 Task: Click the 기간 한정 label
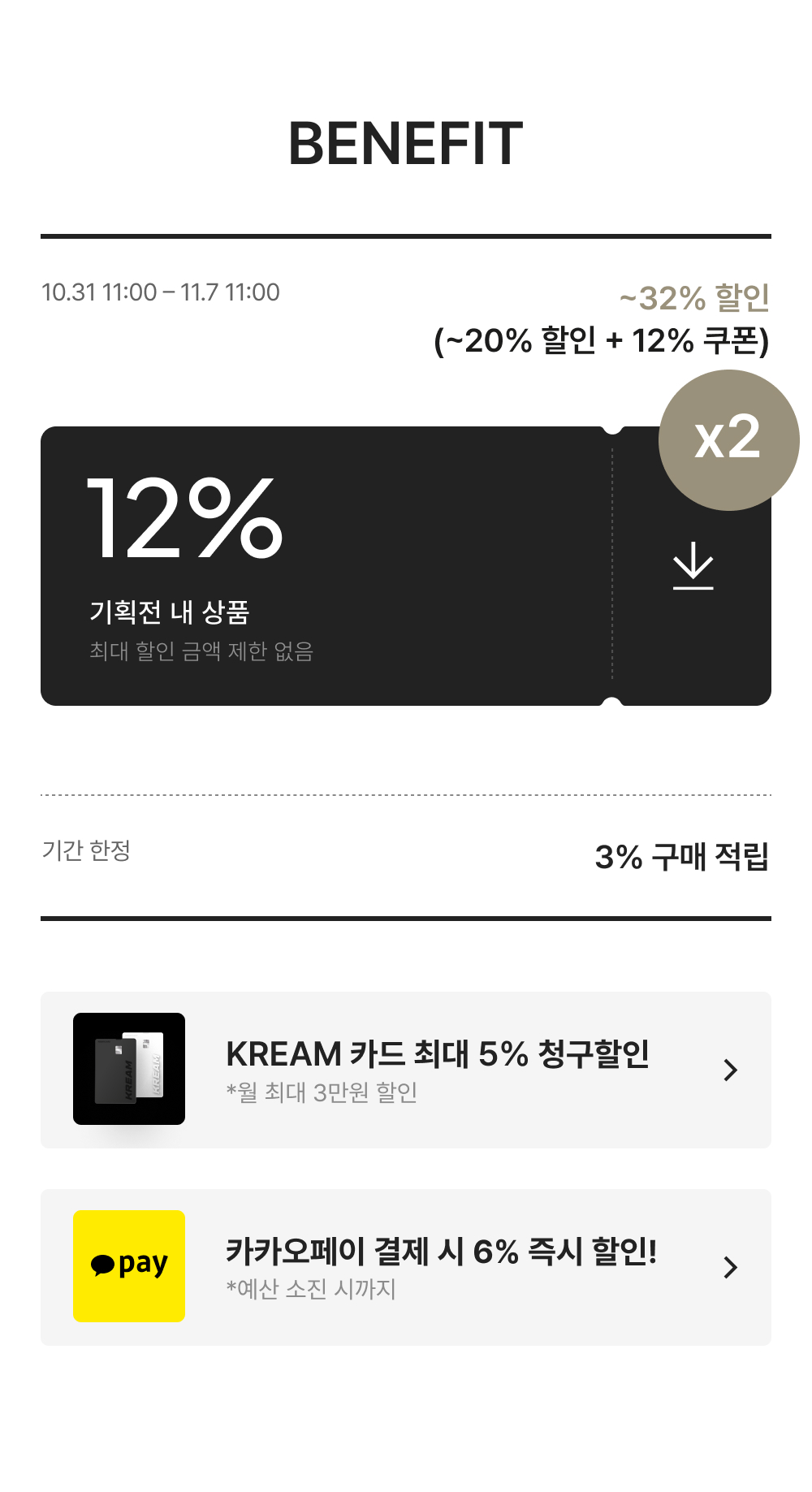pyautogui.click(x=86, y=850)
